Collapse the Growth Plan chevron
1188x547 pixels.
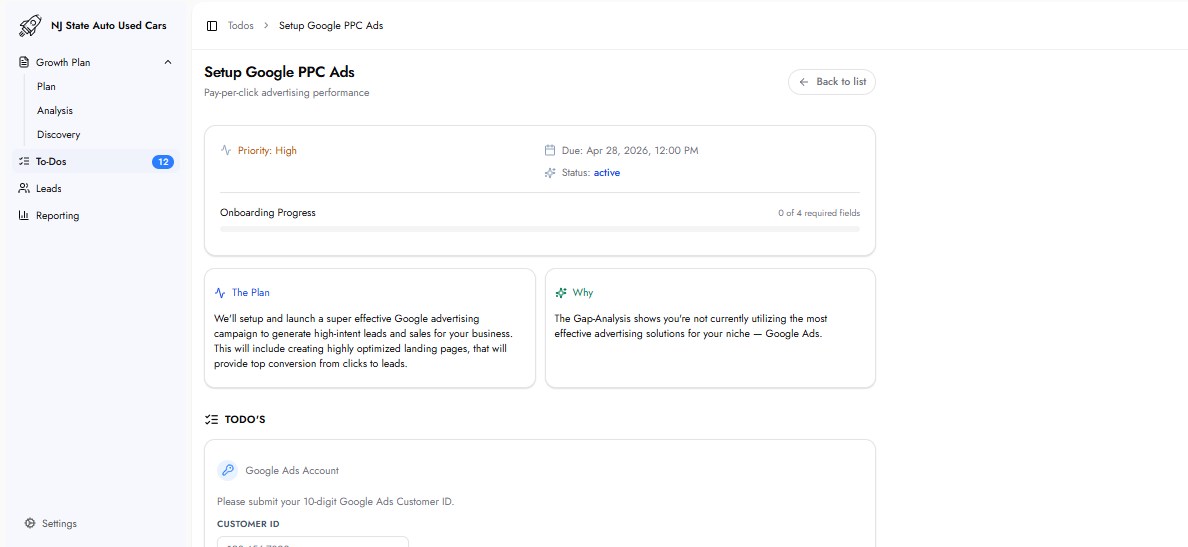click(168, 62)
